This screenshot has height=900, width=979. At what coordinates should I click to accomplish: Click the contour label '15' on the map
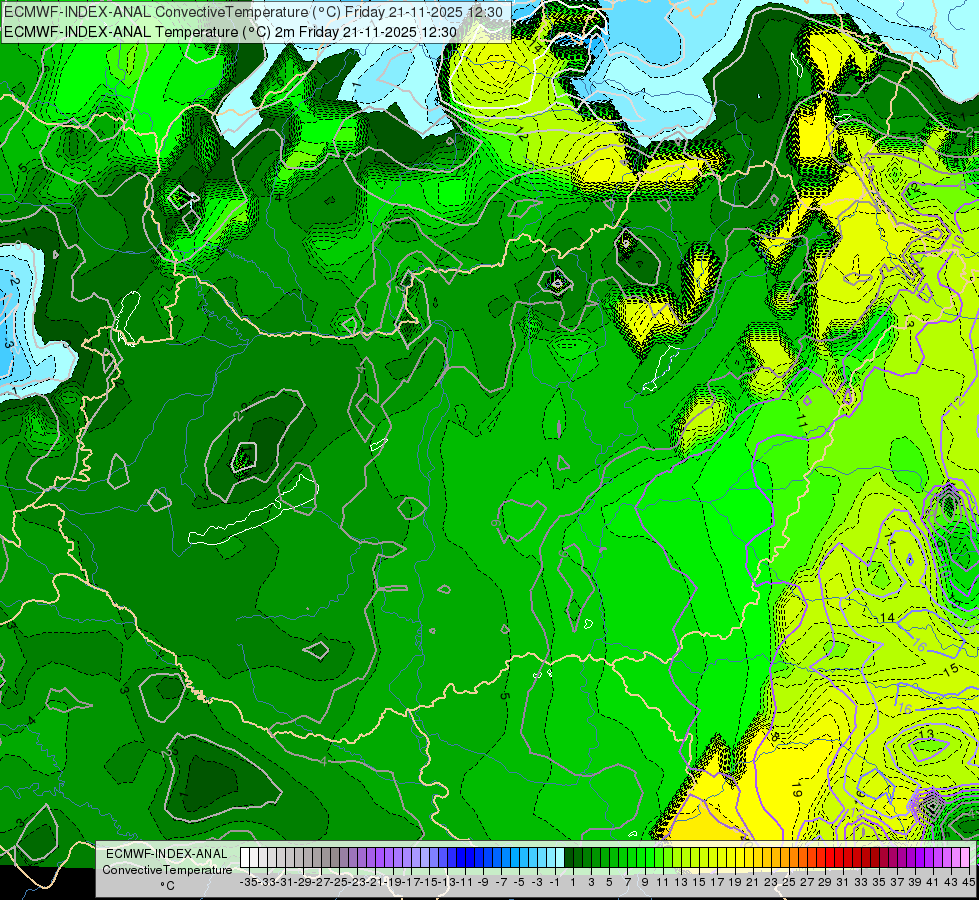point(950,670)
